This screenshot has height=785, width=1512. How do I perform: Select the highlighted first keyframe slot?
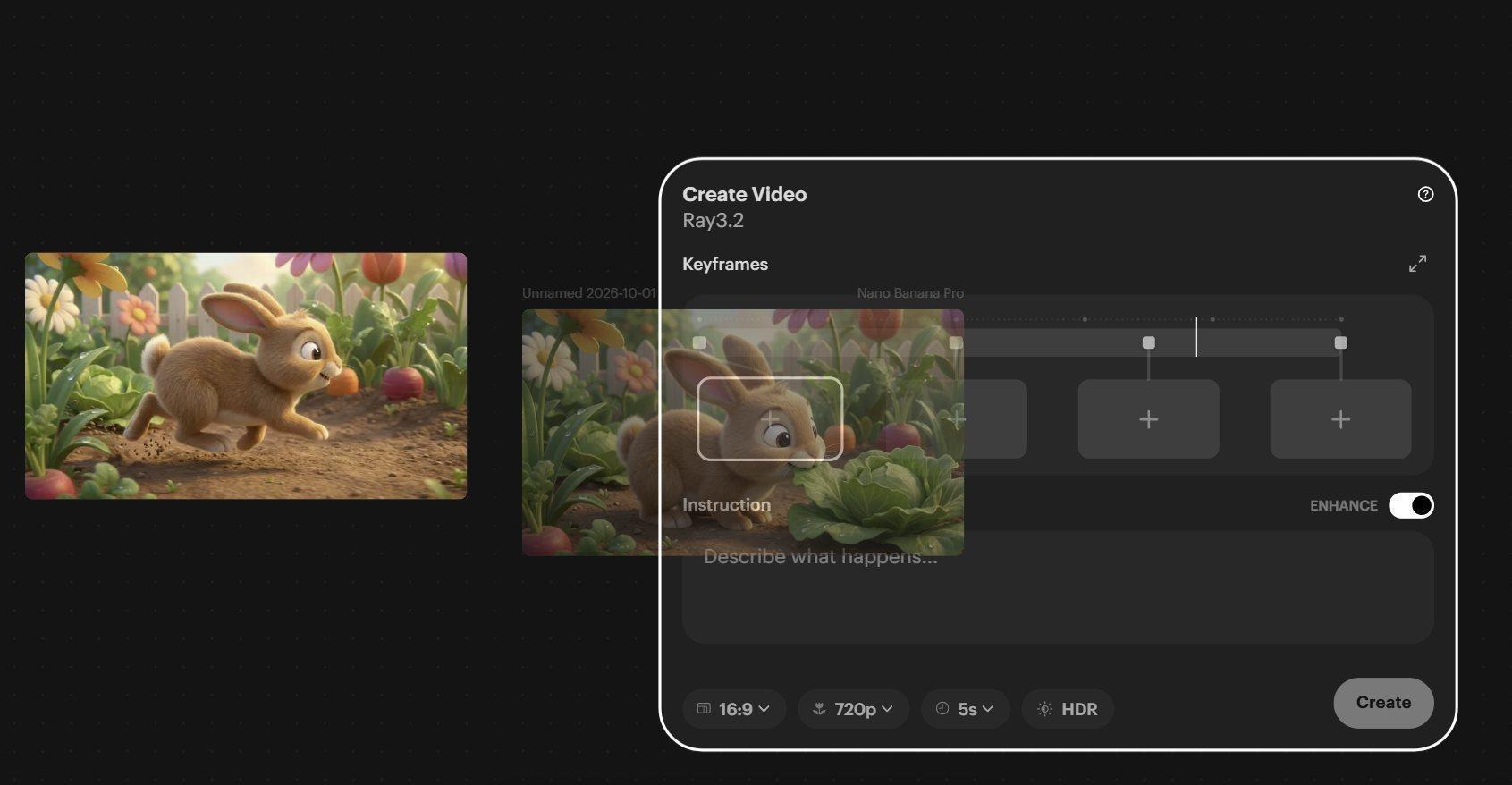770,419
